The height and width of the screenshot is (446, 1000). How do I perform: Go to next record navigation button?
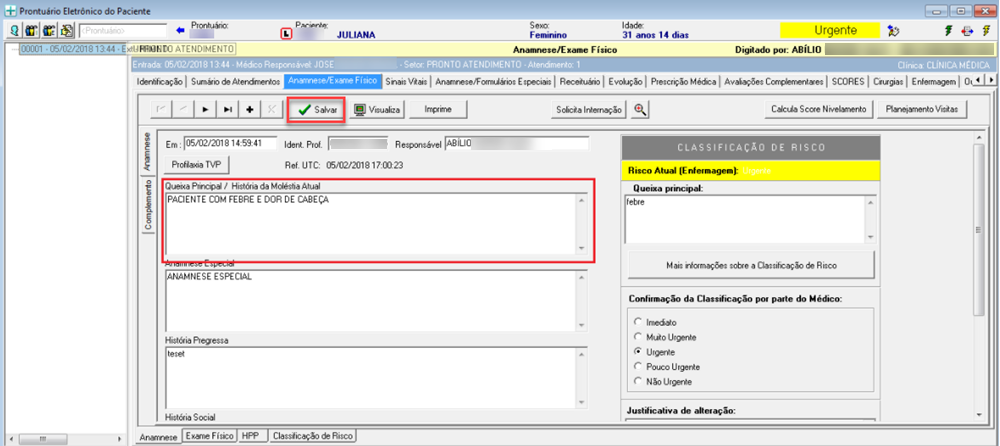[205, 109]
